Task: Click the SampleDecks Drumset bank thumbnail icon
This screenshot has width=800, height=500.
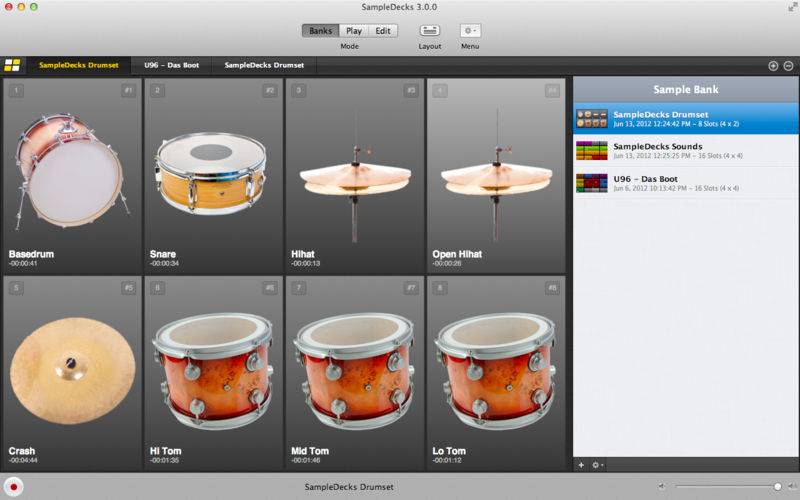Action: coord(591,119)
